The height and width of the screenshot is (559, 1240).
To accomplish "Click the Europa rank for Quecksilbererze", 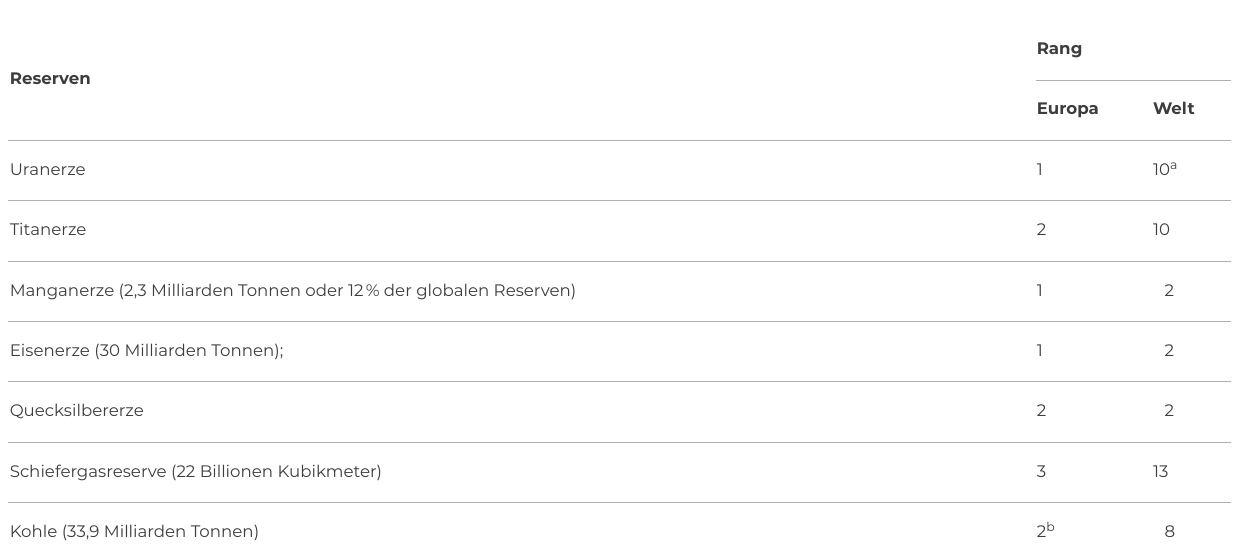I will [x=1041, y=411].
